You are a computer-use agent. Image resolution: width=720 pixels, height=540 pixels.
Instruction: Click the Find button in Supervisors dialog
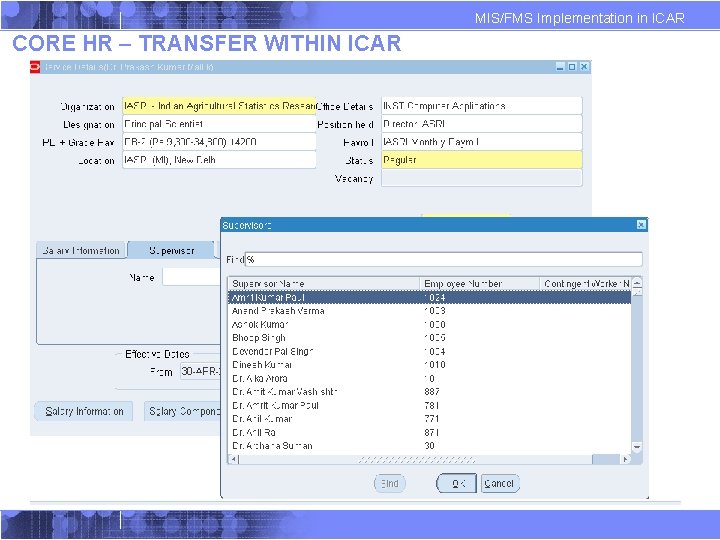tap(389, 484)
